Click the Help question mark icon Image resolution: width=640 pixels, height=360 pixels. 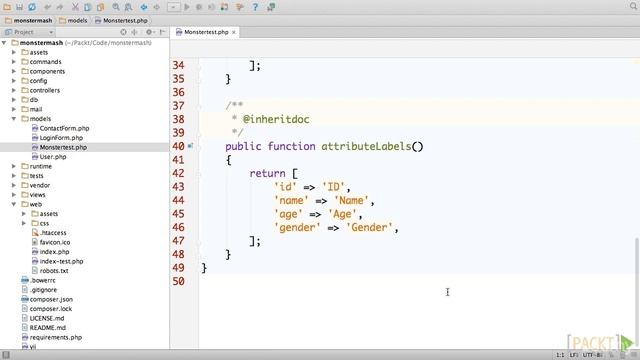[x=255, y=7]
